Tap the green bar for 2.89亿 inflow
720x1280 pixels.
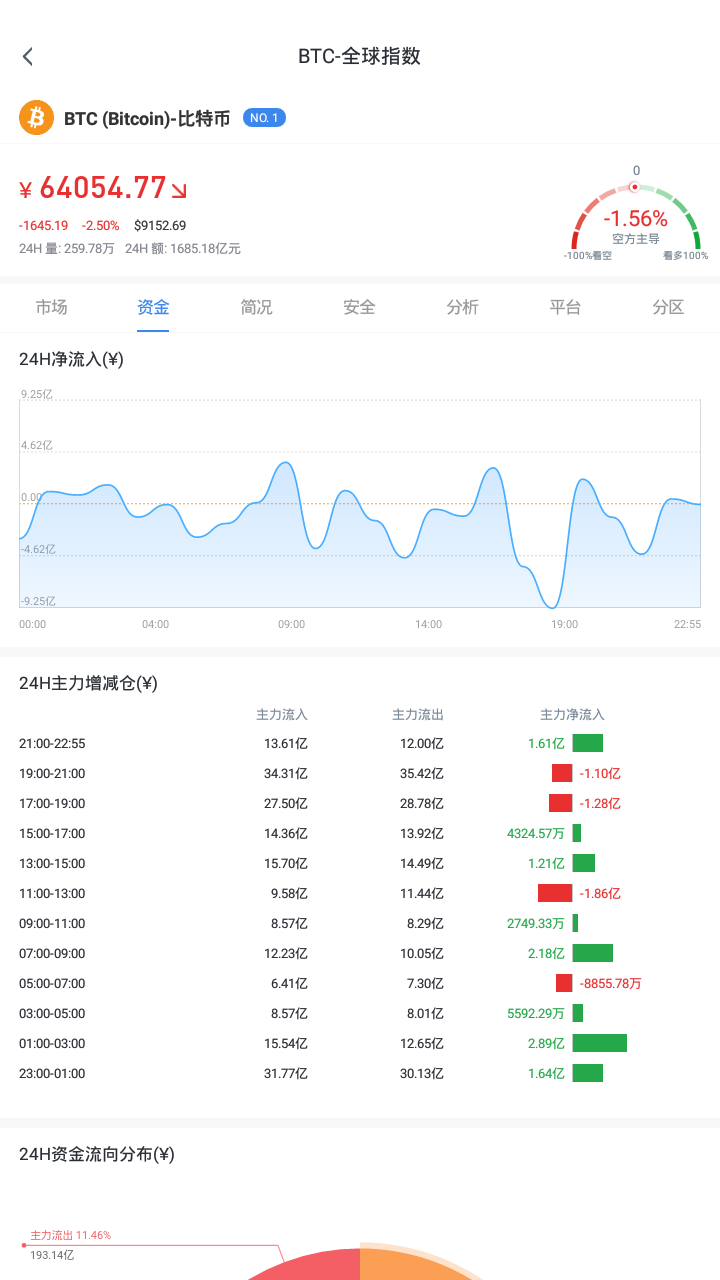(600, 1043)
